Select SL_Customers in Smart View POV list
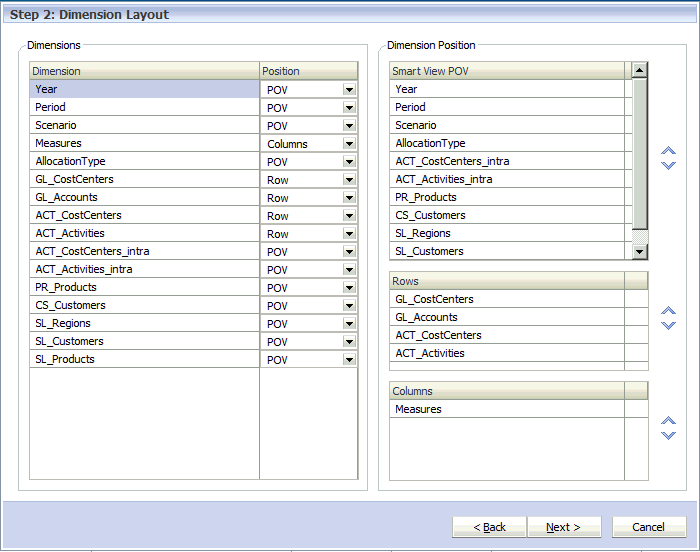 pyautogui.click(x=507, y=251)
